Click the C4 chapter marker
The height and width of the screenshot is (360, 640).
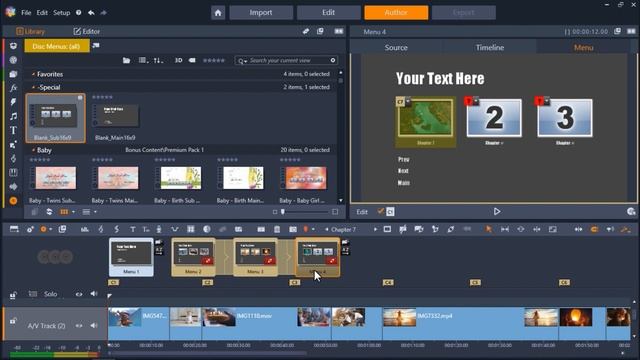pos(388,282)
